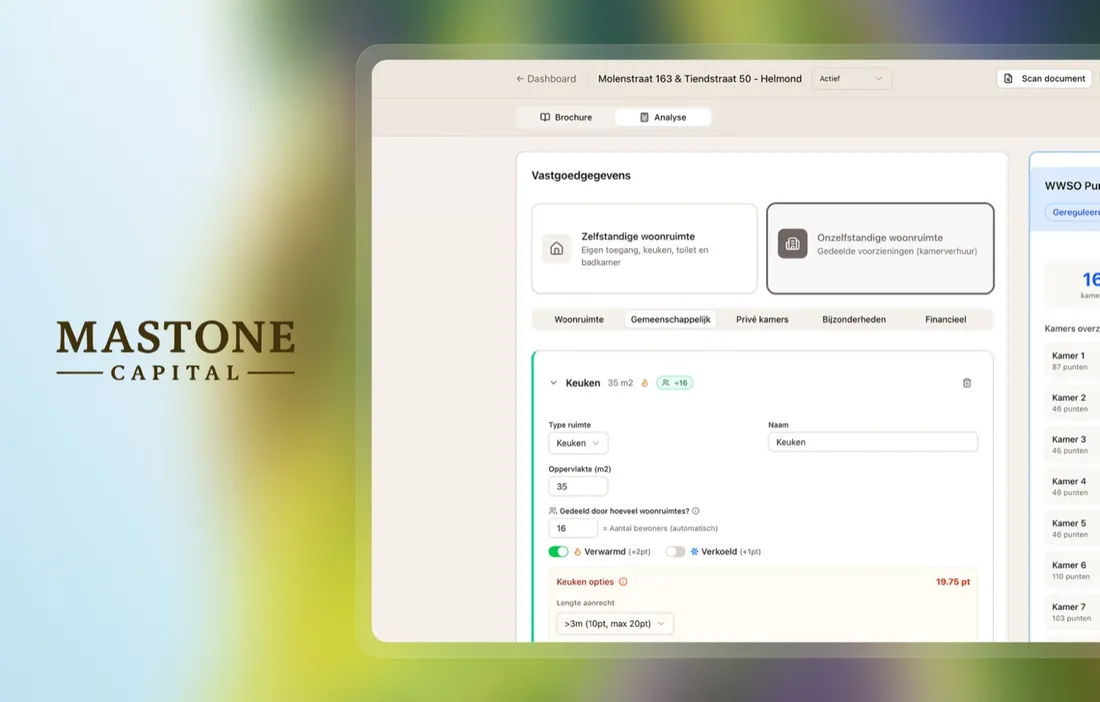Select Kamer 7 with 103 punten
The image size is (1100, 702).
(1072, 612)
